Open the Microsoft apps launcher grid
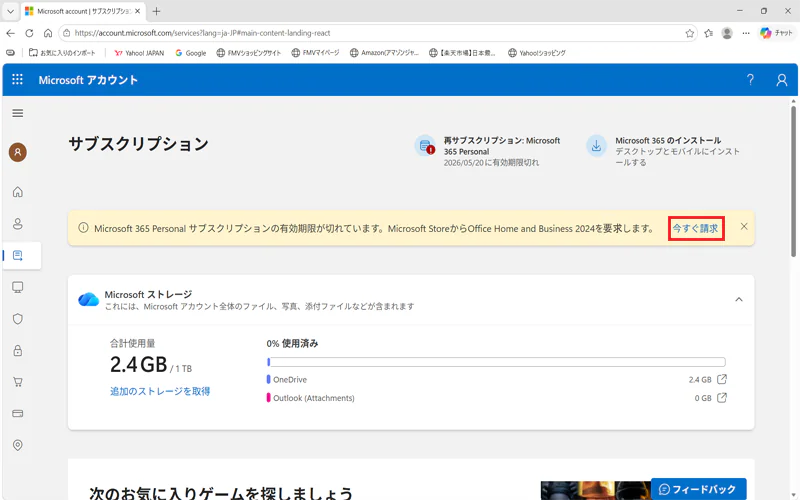This screenshot has height=500, width=800. point(17,80)
